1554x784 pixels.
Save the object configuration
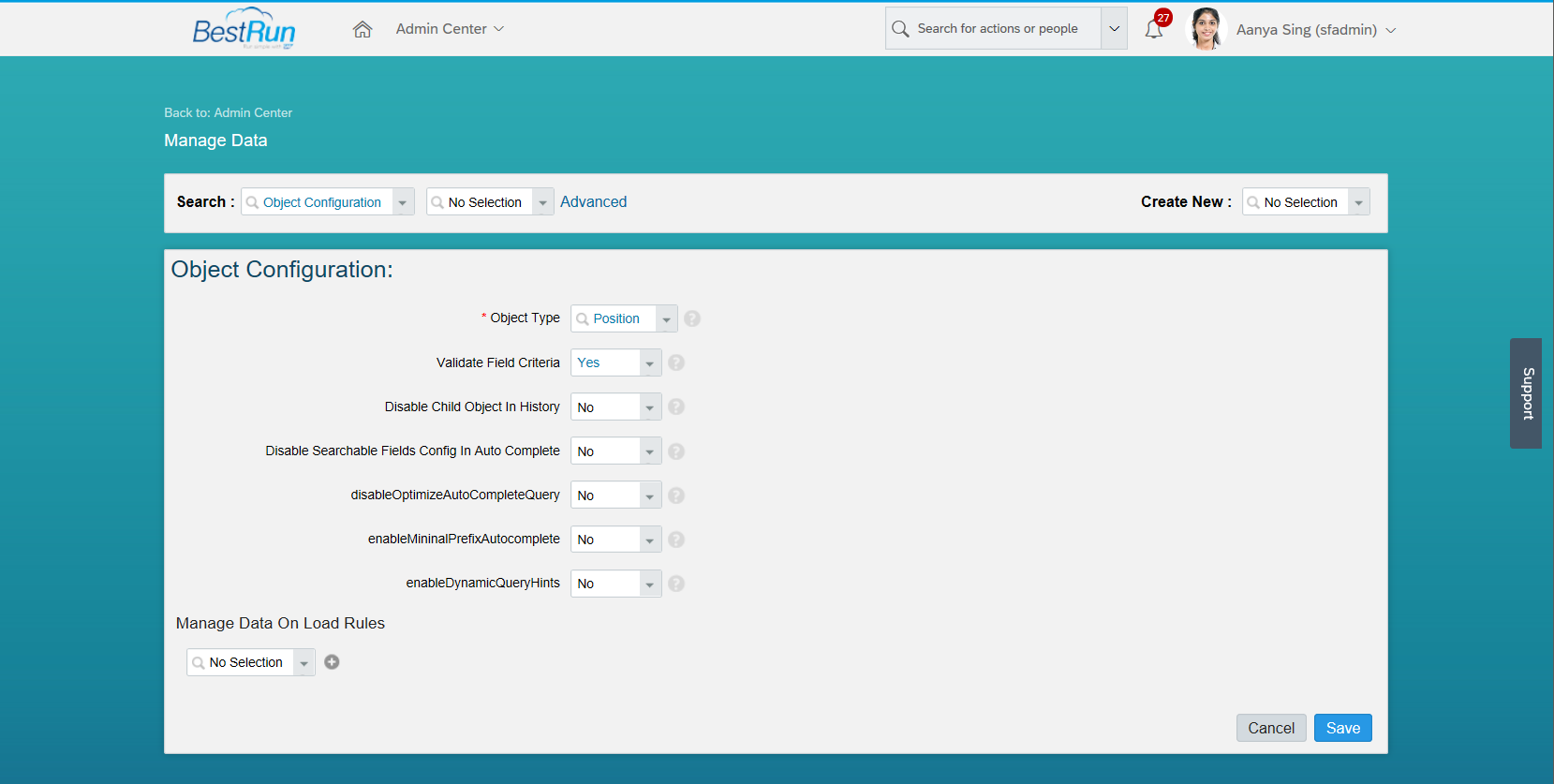[x=1343, y=728]
